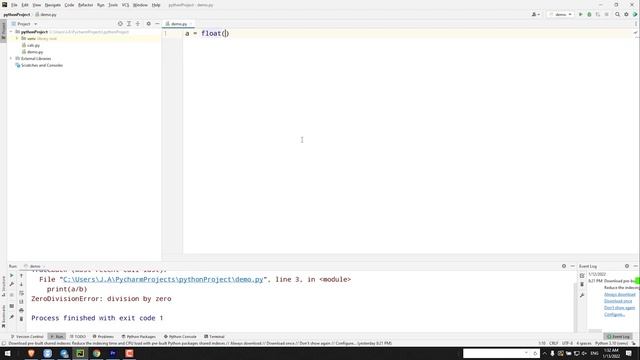
Task: Open Event Log settings gear
Action: (x=627, y=266)
